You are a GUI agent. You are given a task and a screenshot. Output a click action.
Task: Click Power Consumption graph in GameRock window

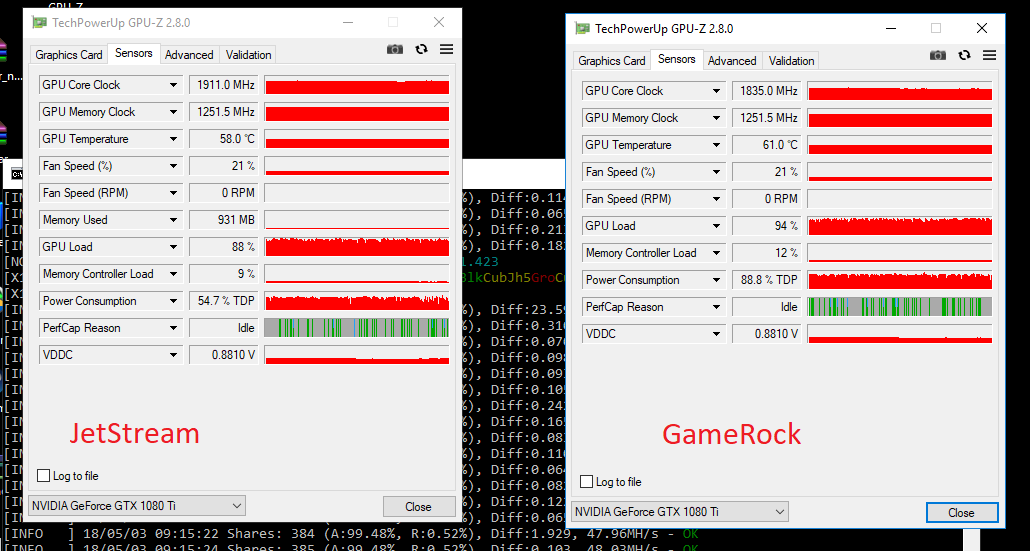[900, 280]
